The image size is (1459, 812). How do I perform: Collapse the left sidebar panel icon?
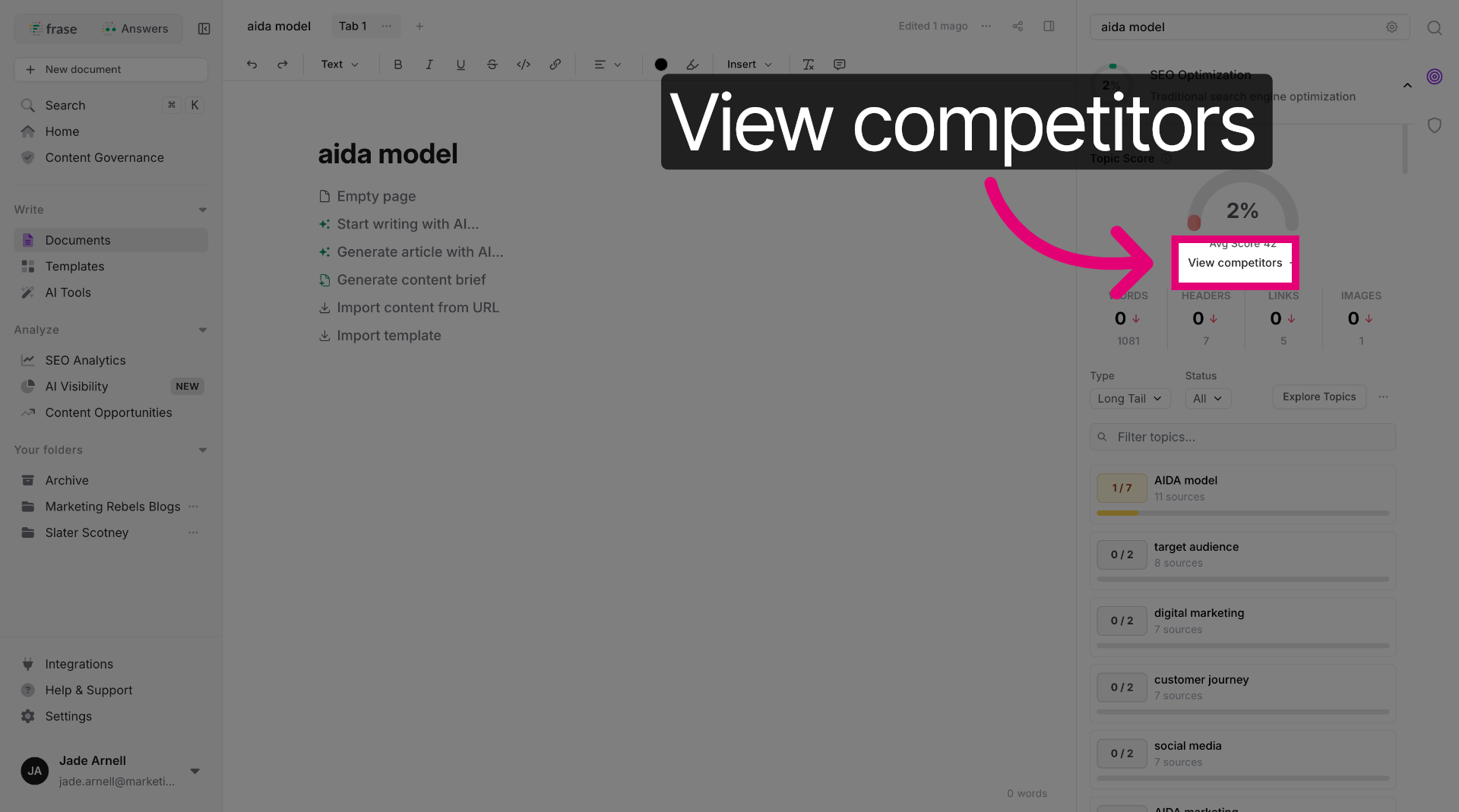pyautogui.click(x=204, y=29)
